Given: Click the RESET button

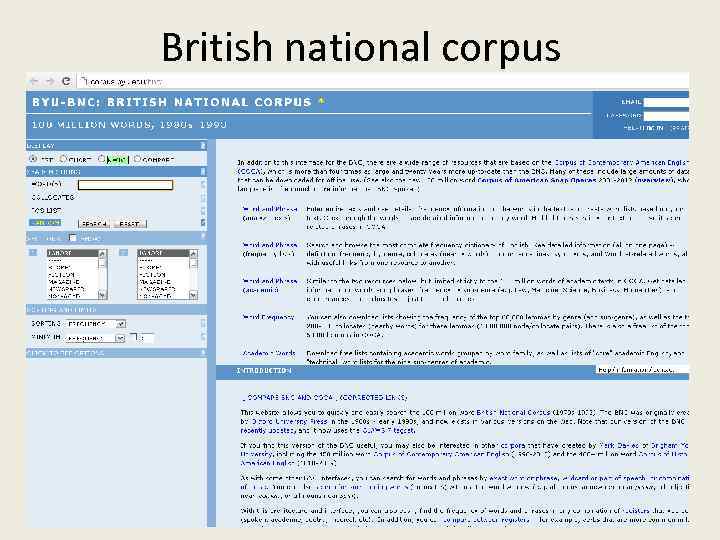Looking at the screenshot, I should pos(129,224).
